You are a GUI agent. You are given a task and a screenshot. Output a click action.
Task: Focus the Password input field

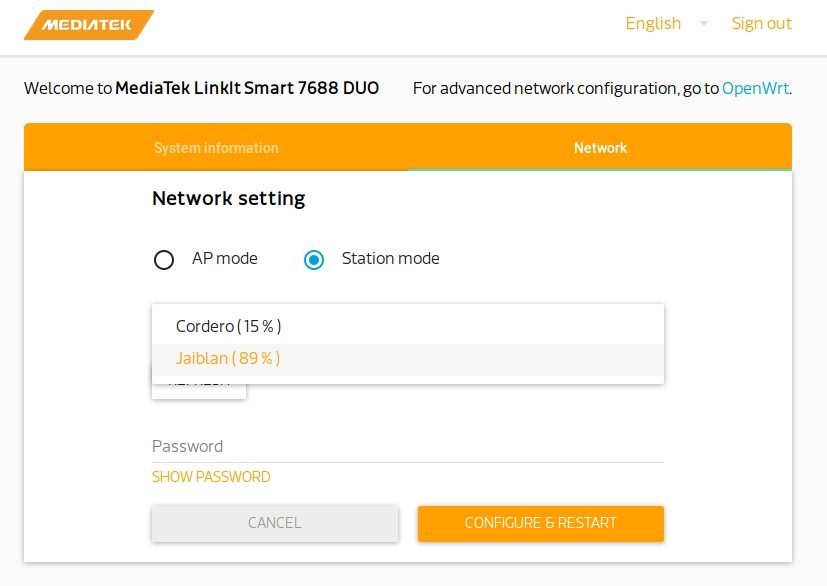point(408,447)
